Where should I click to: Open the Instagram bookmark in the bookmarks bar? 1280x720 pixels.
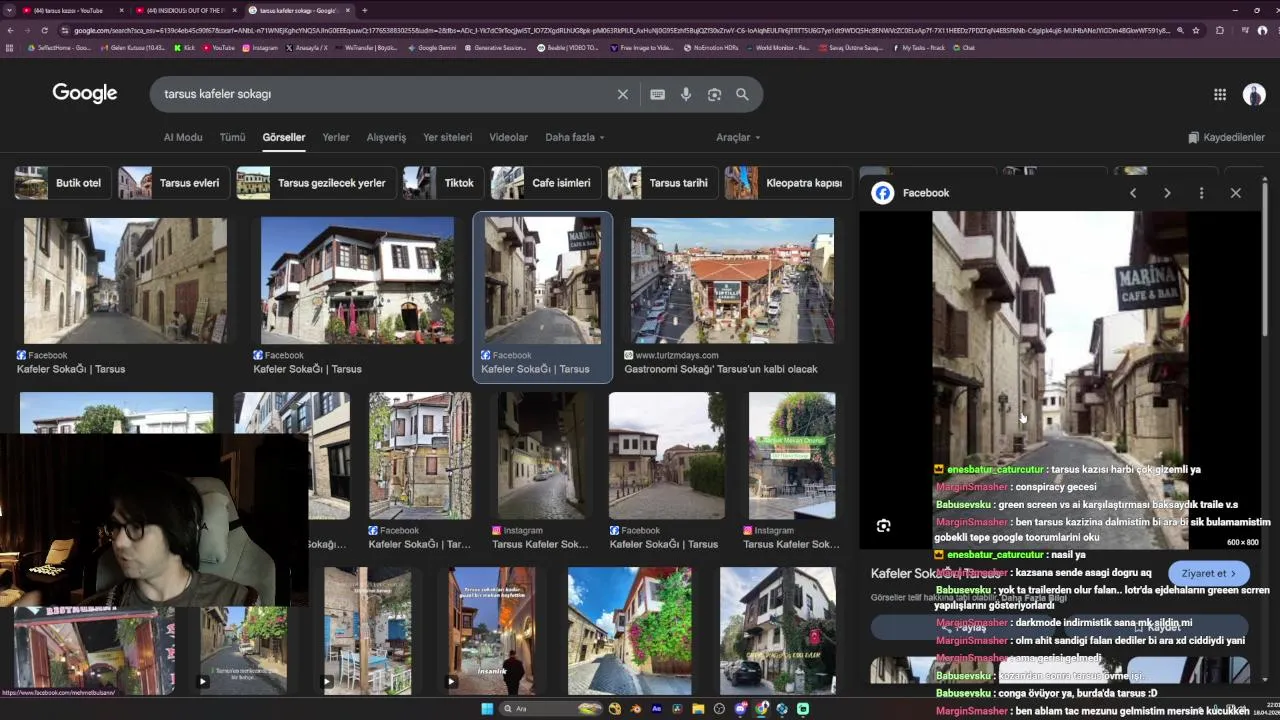tap(260, 47)
